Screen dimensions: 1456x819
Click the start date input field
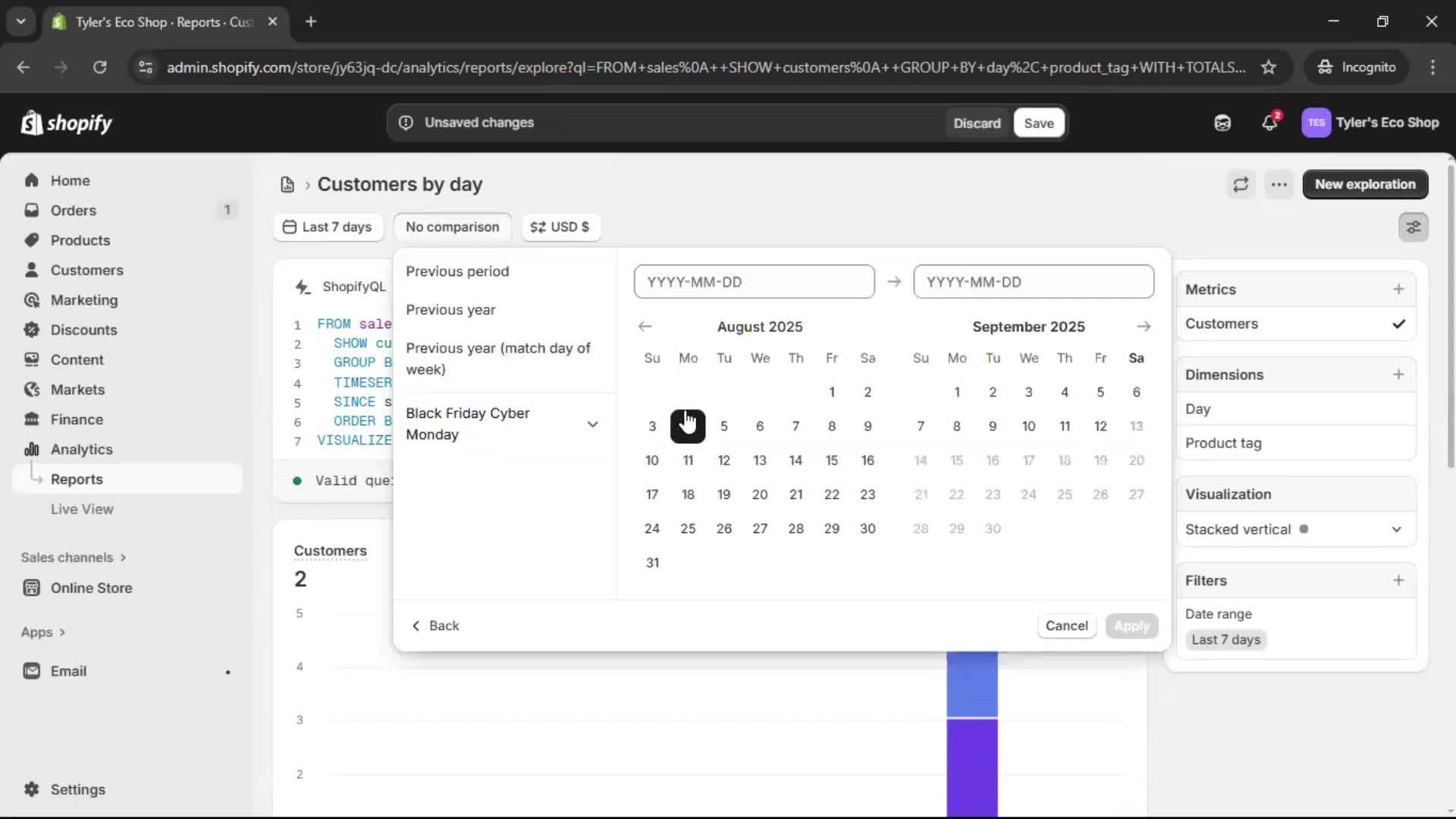(x=754, y=281)
